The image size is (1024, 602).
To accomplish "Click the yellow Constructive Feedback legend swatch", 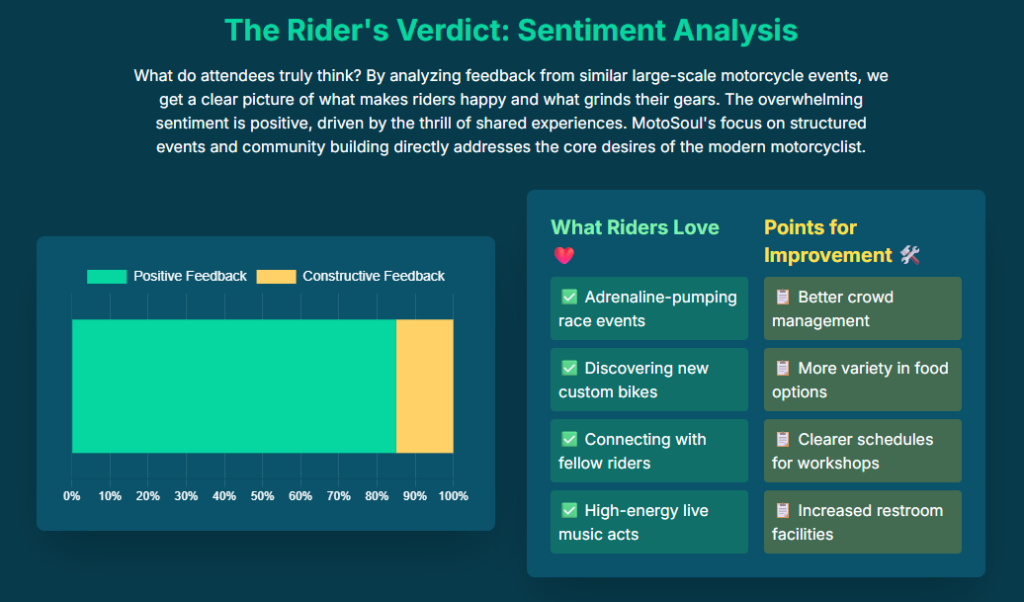I will coord(276,276).
